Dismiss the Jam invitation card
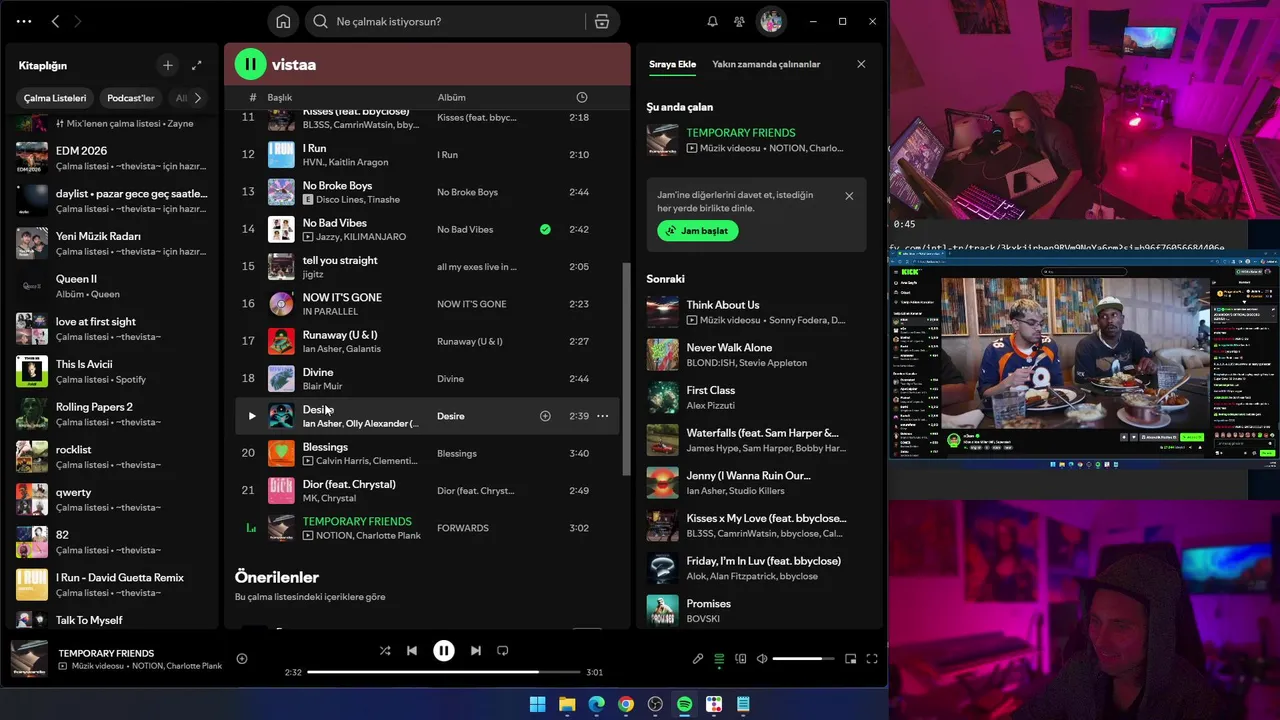1280x720 pixels. pyautogui.click(x=849, y=196)
